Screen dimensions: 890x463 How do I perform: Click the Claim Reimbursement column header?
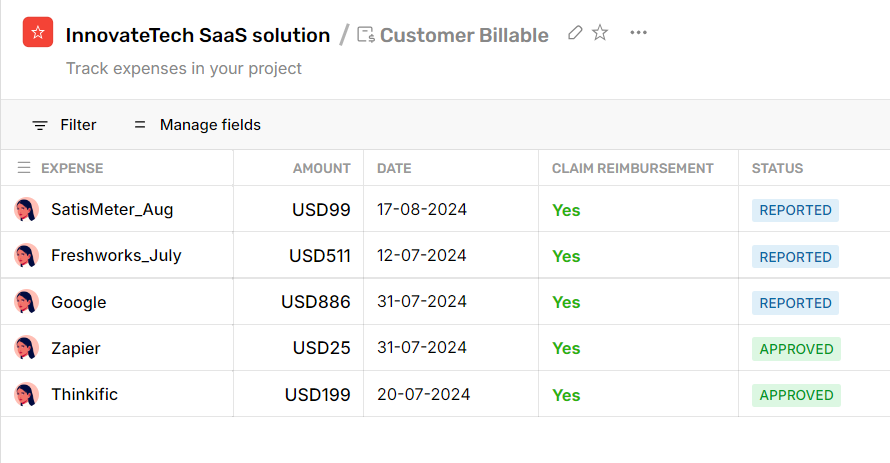point(632,168)
